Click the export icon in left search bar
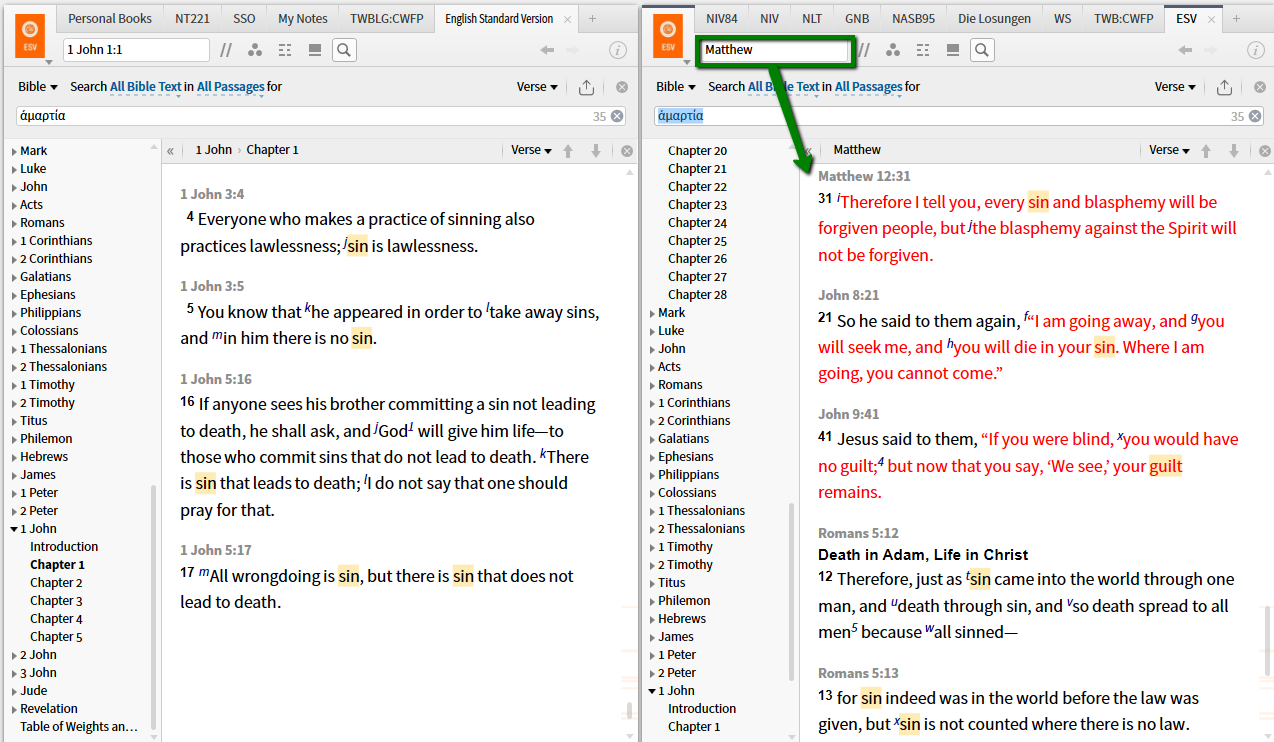This screenshot has width=1274, height=742. pos(587,87)
